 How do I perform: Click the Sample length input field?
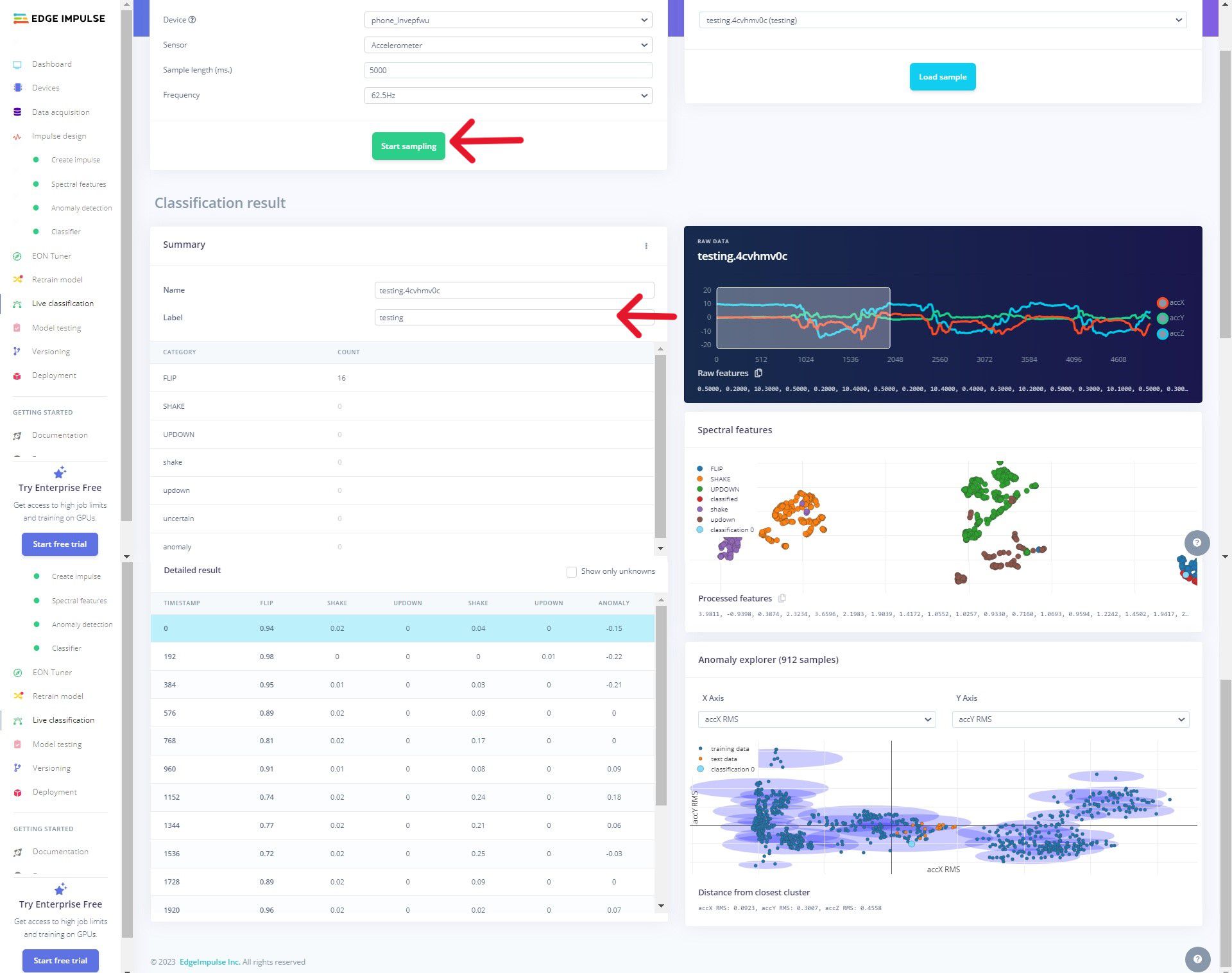coord(508,71)
